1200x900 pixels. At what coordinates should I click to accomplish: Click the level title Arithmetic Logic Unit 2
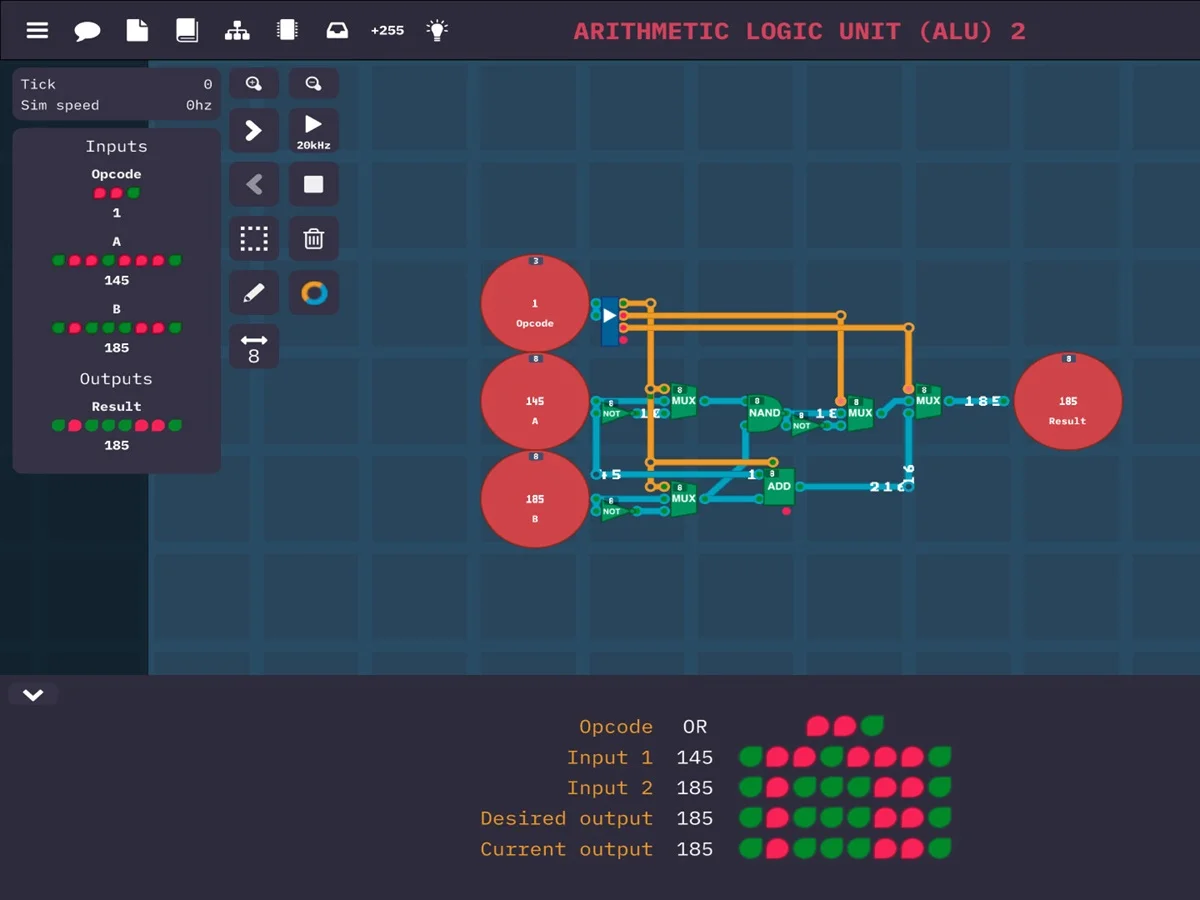(800, 31)
